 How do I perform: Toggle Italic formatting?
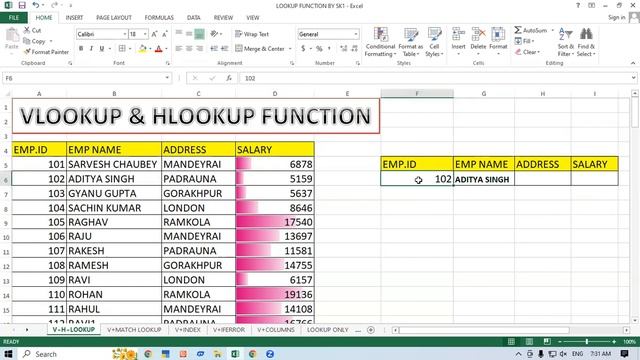point(91,49)
